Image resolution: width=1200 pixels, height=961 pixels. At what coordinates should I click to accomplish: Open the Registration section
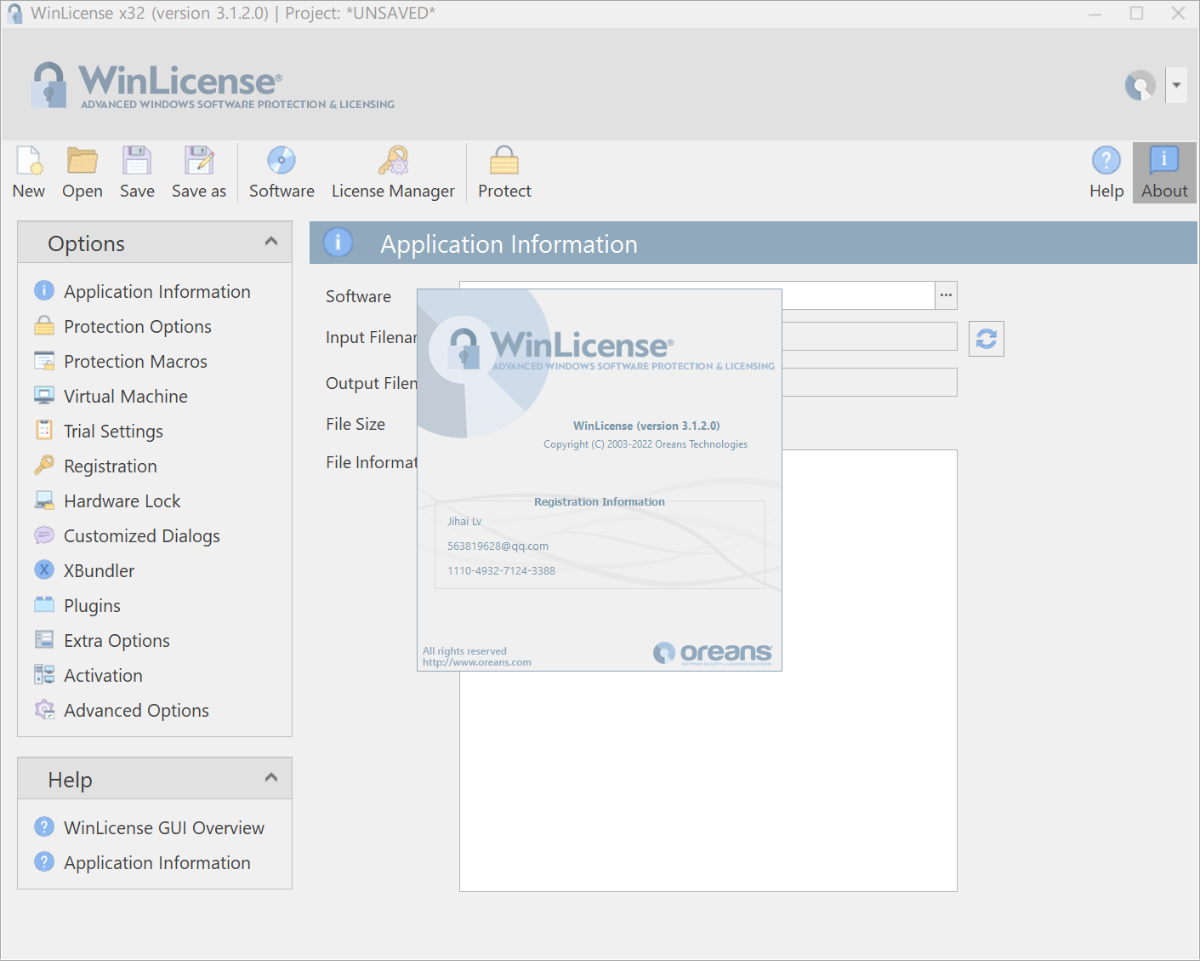tap(110, 467)
